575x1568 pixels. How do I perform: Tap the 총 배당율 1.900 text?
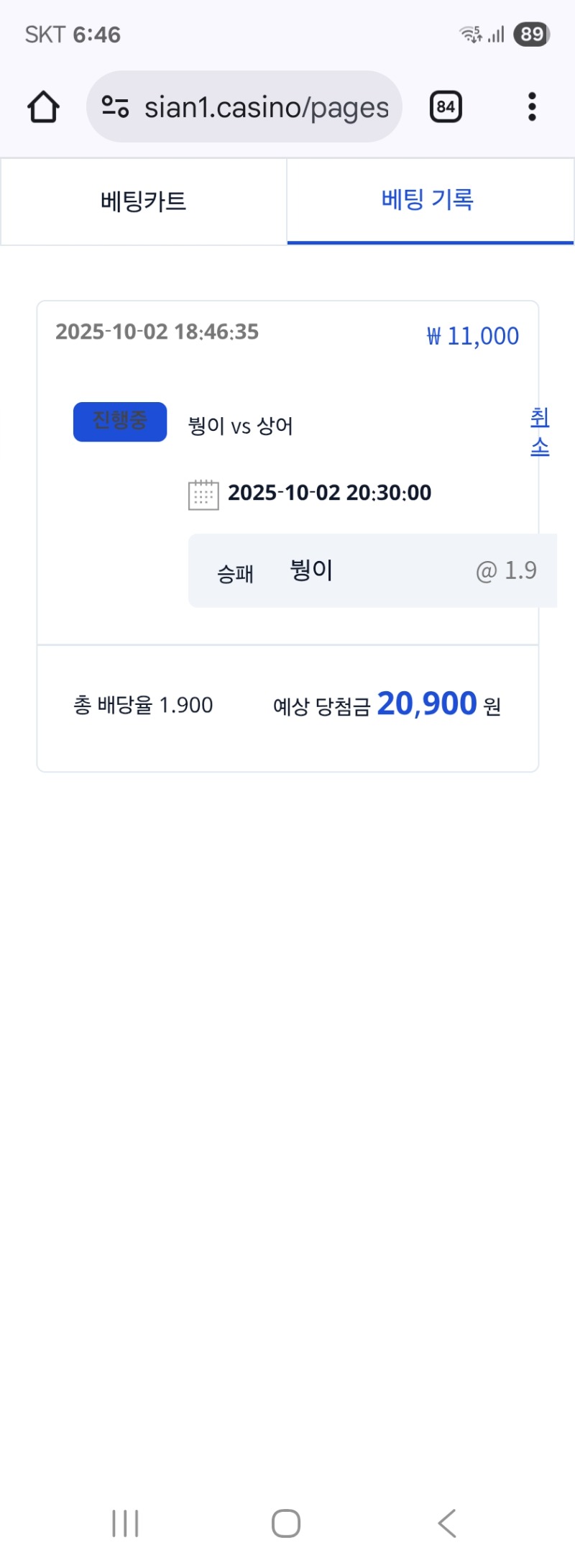point(143,705)
